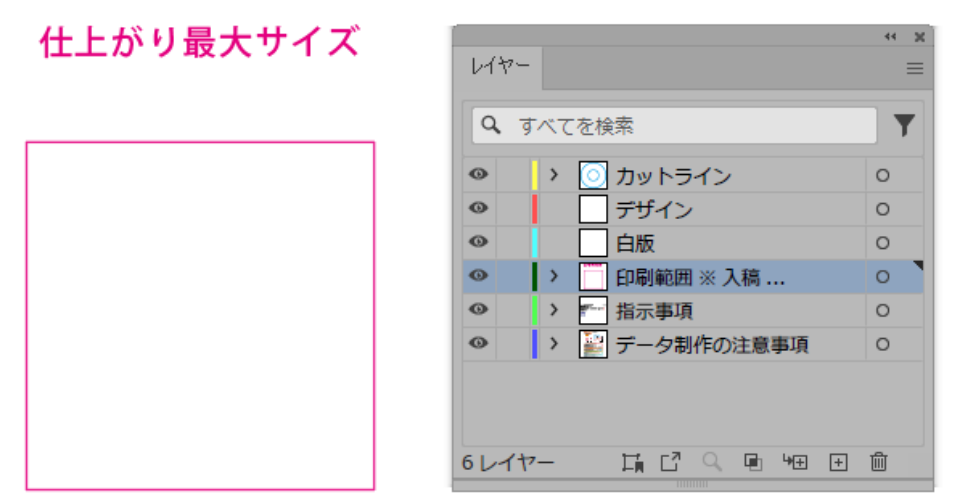
Task: Click target circle of カットライン layer
Action: [x=882, y=176]
